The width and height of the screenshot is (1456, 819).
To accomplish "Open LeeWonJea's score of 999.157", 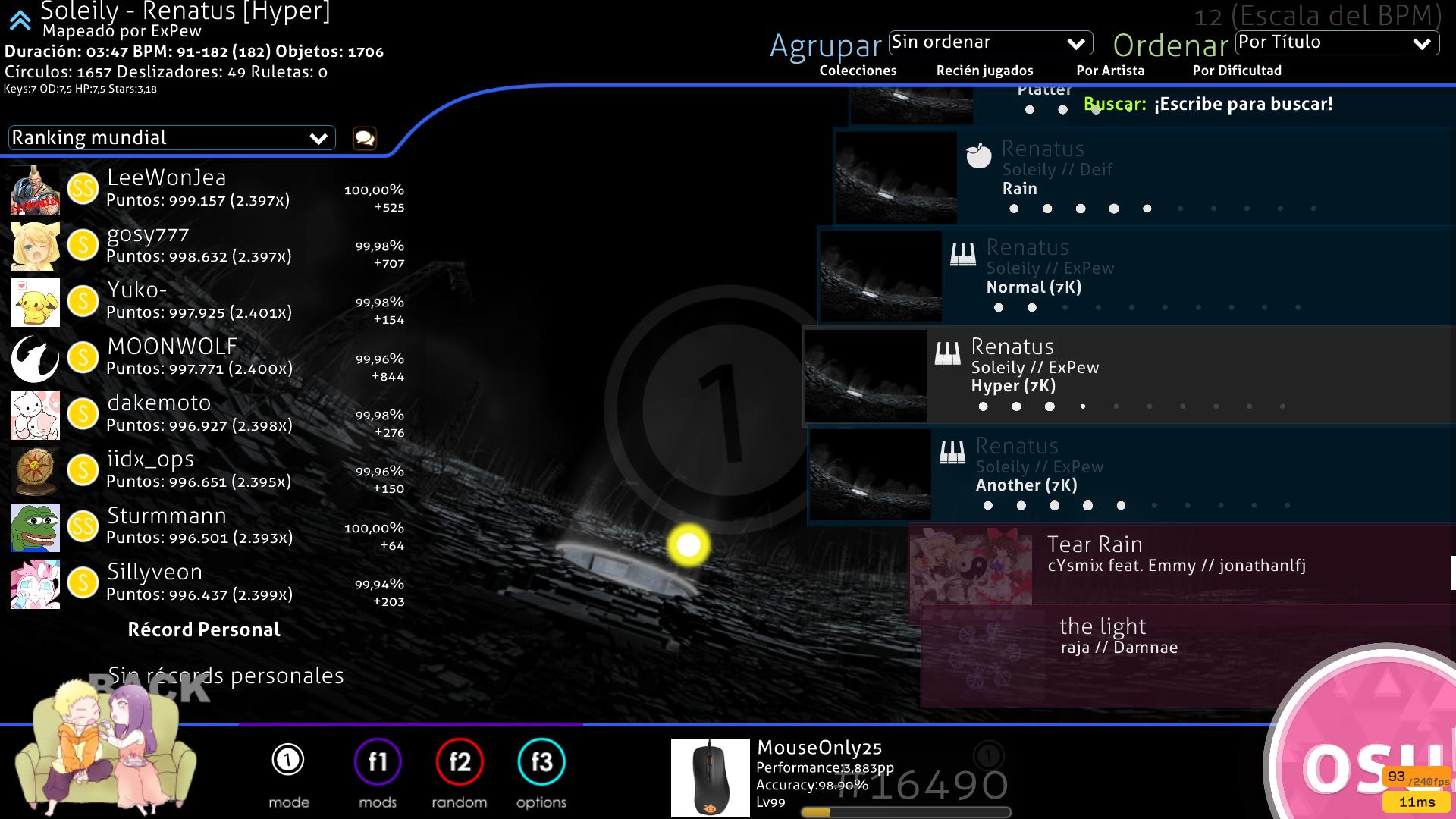I will (207, 190).
